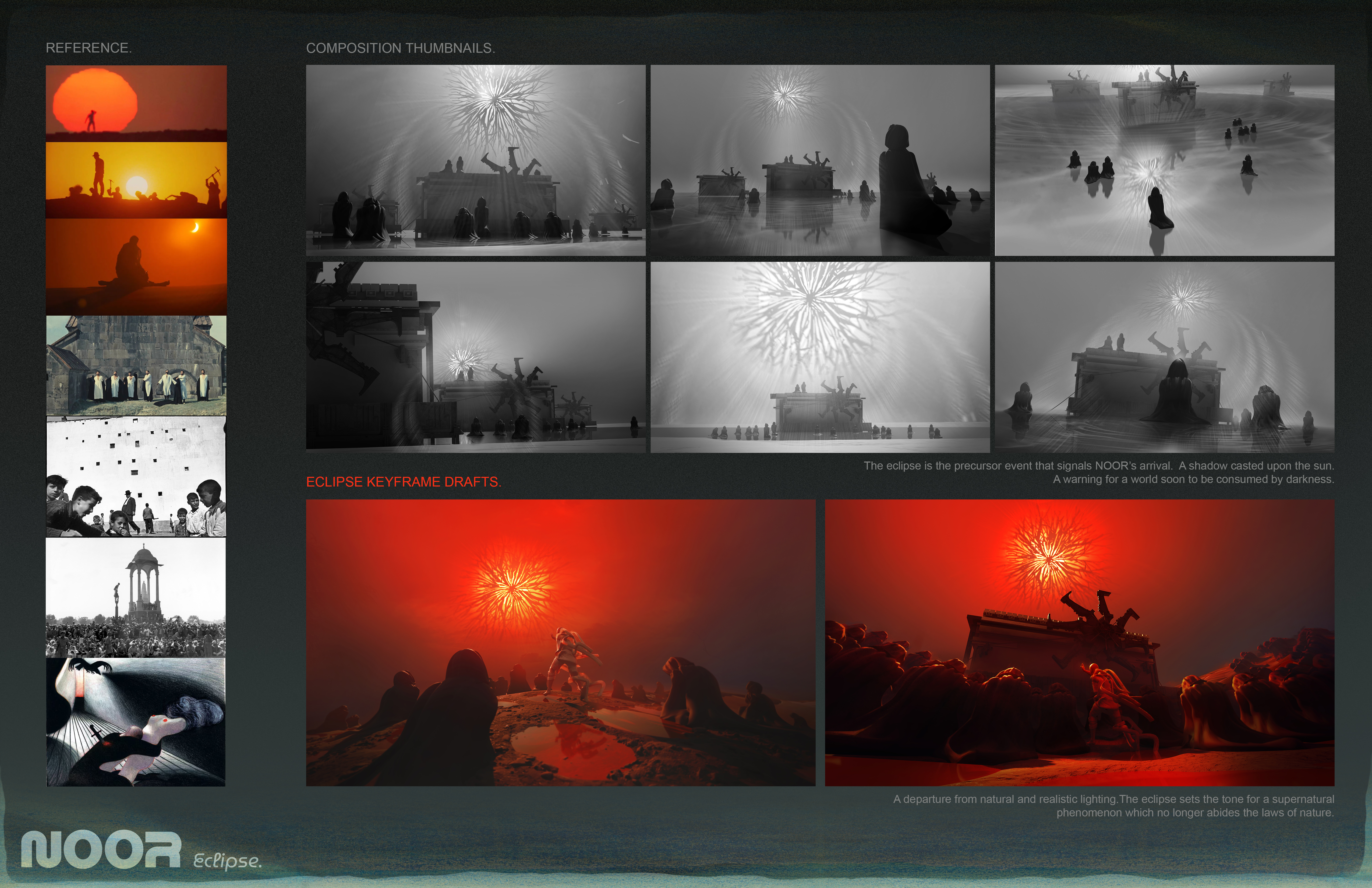This screenshot has height=888, width=1372.
Task: Open the bright bottom-middle sunburst thumbnail
Action: [x=820, y=357]
